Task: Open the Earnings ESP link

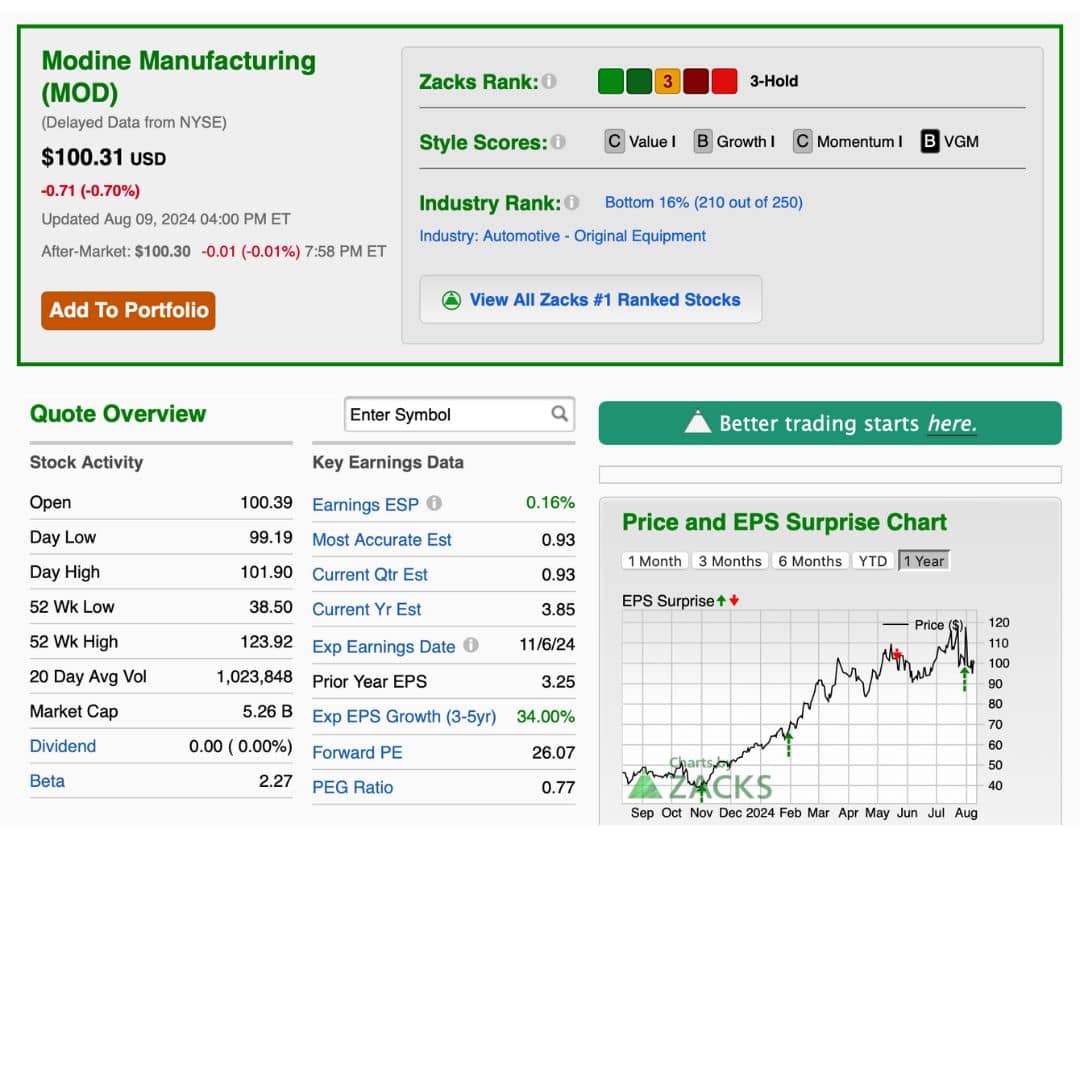Action: pos(365,505)
